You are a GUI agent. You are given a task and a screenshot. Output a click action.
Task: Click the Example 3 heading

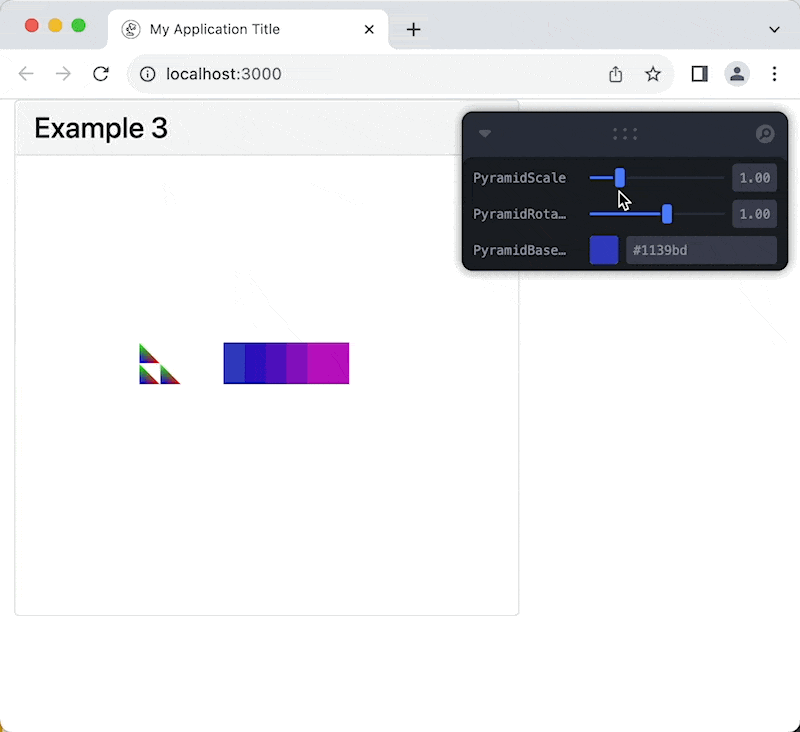100,128
